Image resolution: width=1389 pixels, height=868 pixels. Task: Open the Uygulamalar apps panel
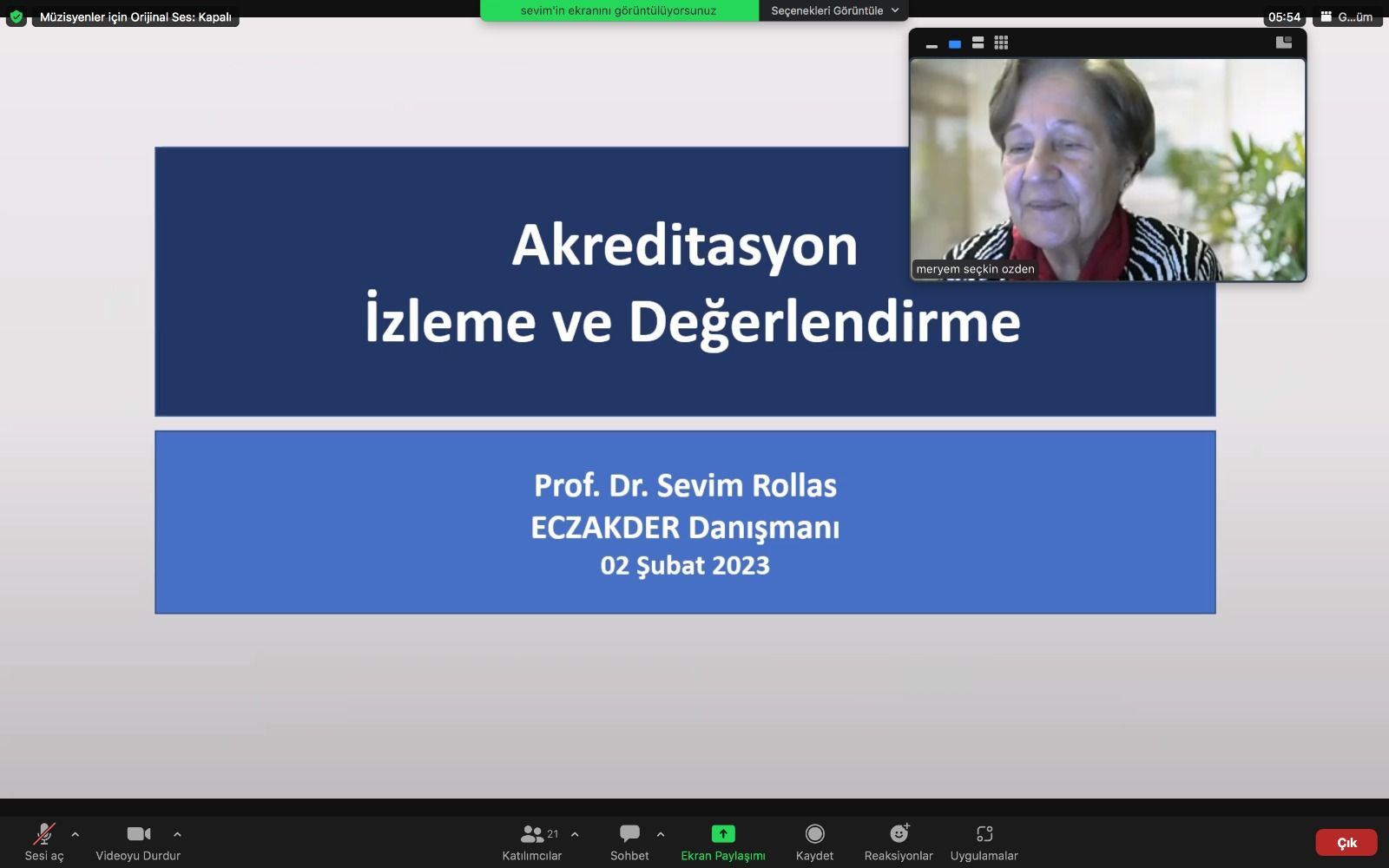click(984, 842)
